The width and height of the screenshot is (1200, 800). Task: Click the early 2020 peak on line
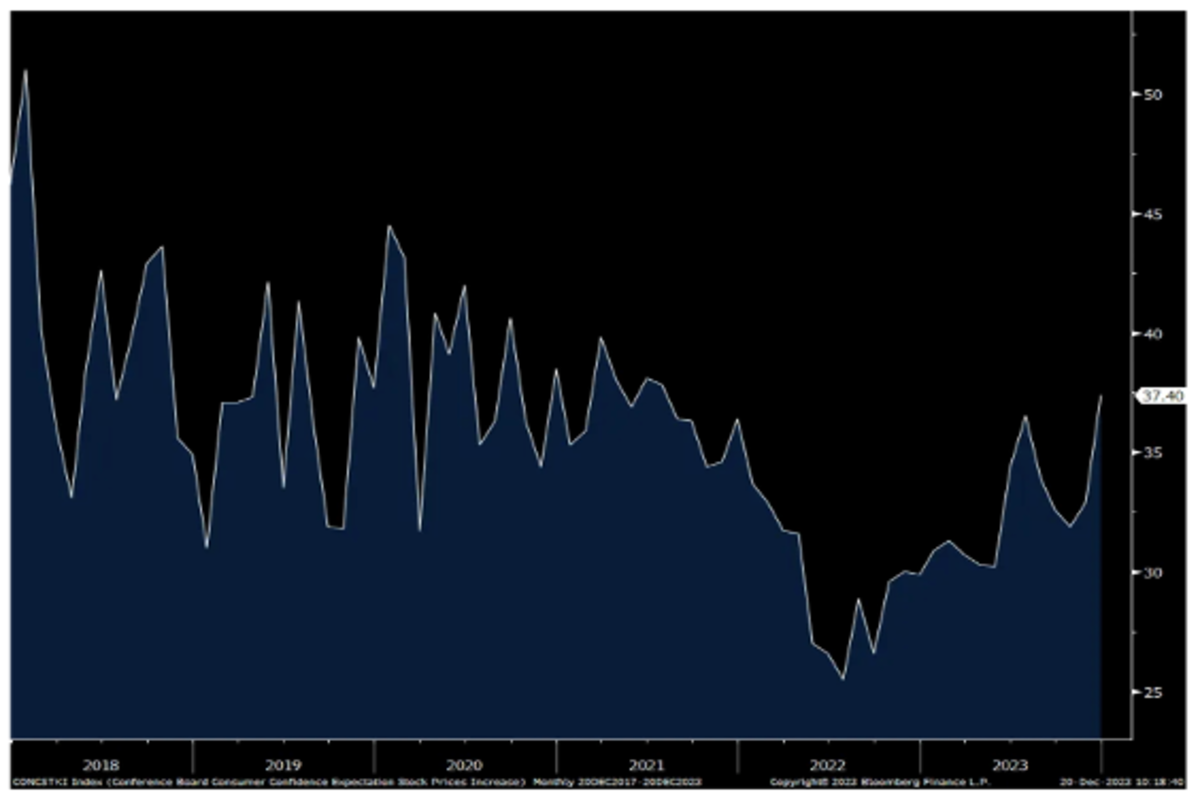pos(389,226)
